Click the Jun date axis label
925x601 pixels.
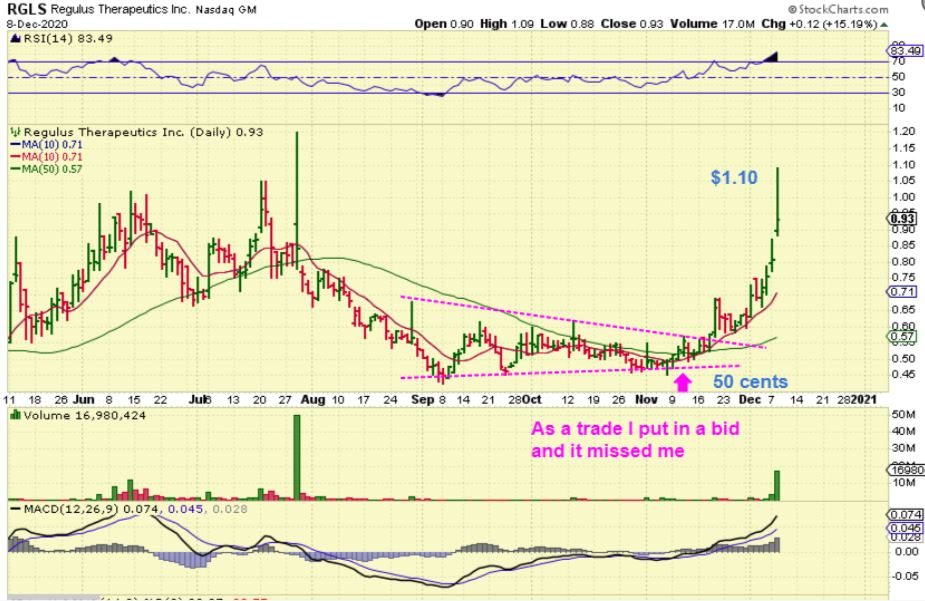click(x=84, y=399)
